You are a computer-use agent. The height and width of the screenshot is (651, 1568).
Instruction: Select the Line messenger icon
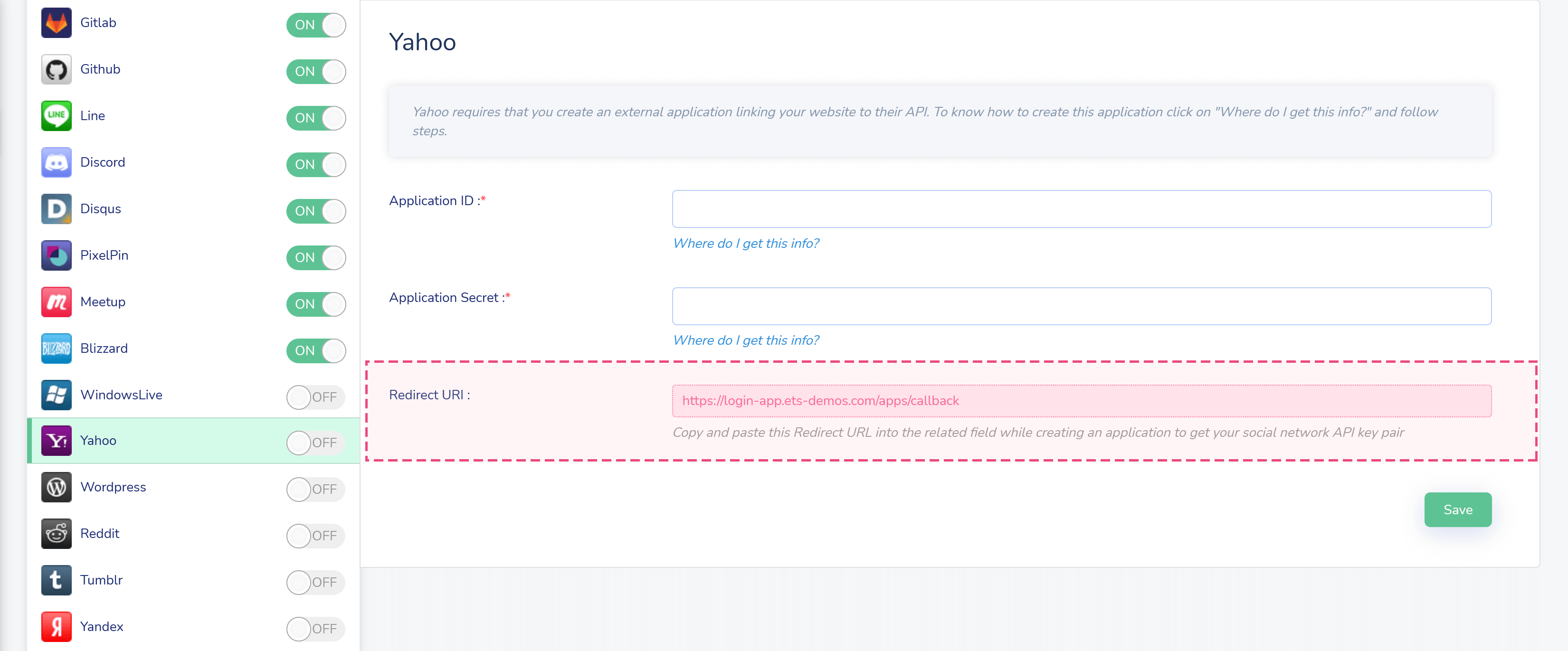point(56,115)
